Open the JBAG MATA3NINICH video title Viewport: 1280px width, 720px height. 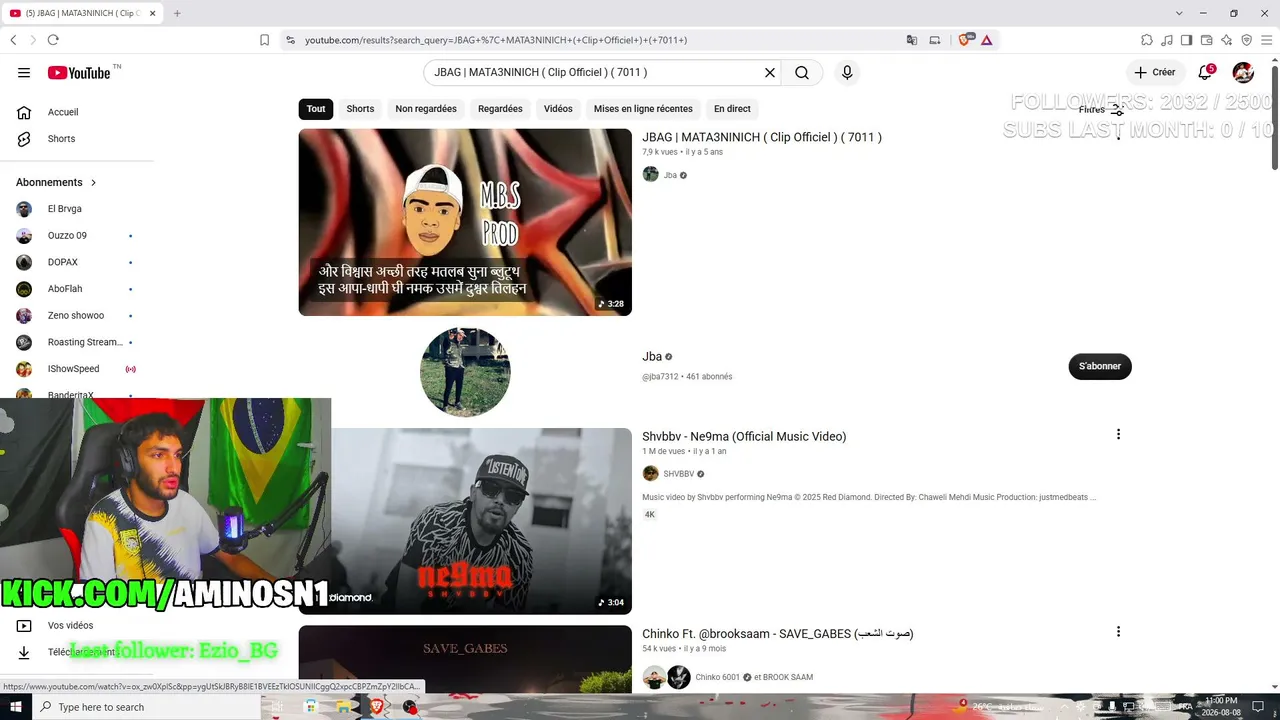[x=762, y=137]
